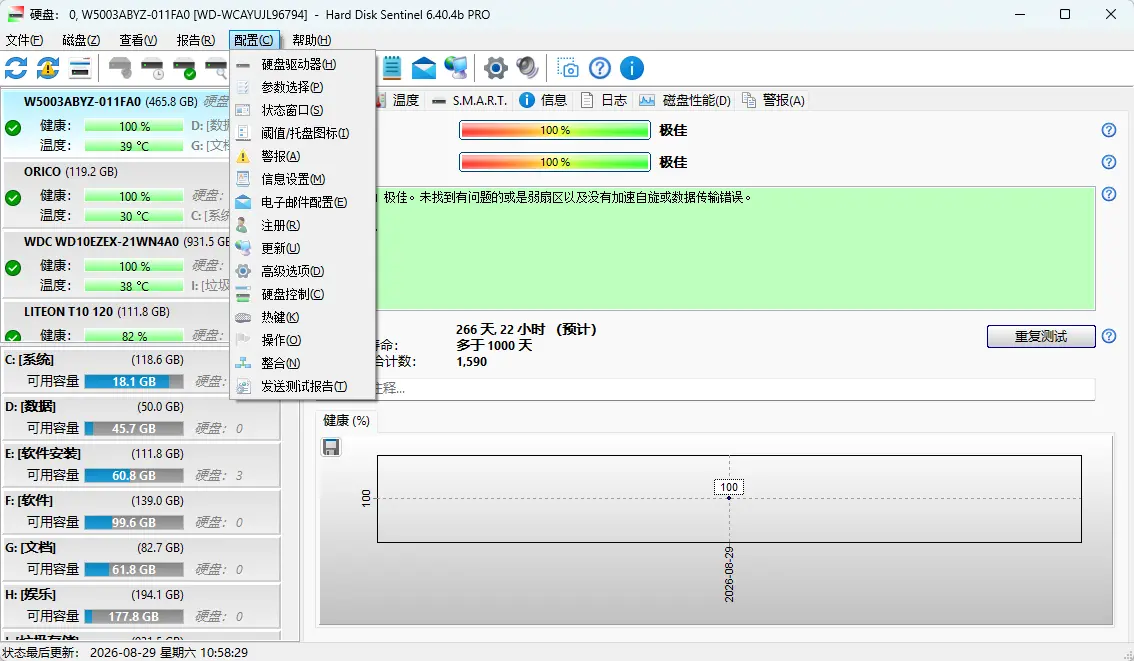Click the 100 data point on health chart
The height and width of the screenshot is (661, 1134).
(x=729, y=498)
